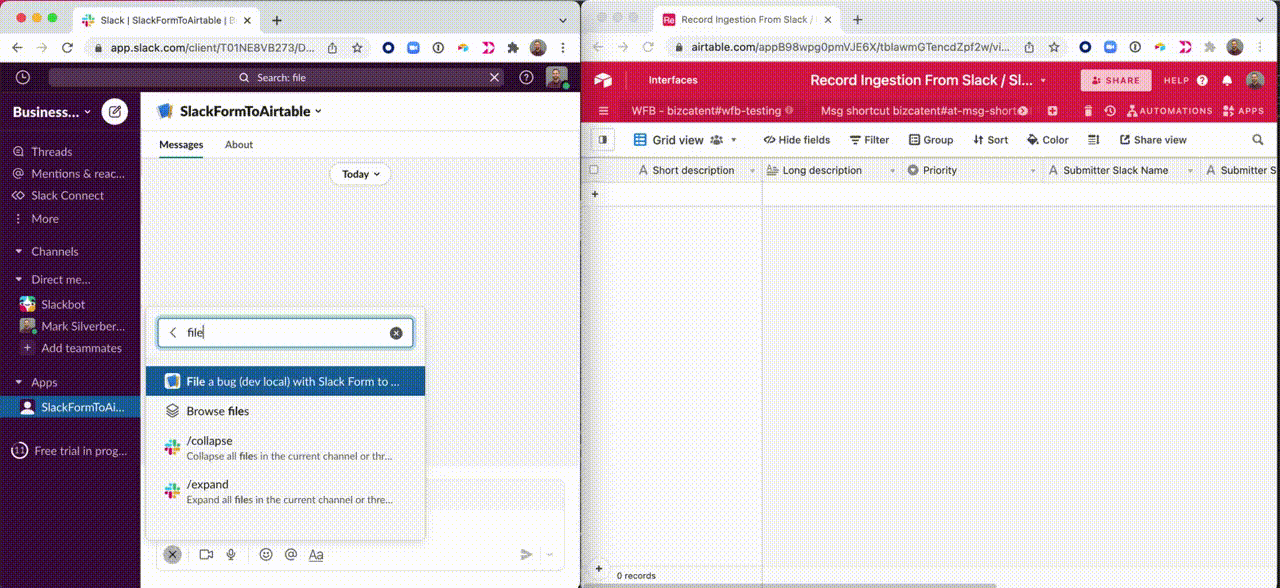Open base title 'Record Ingestion From Slack' dropdown
Image resolution: width=1280 pixels, height=588 pixels.
point(928,80)
